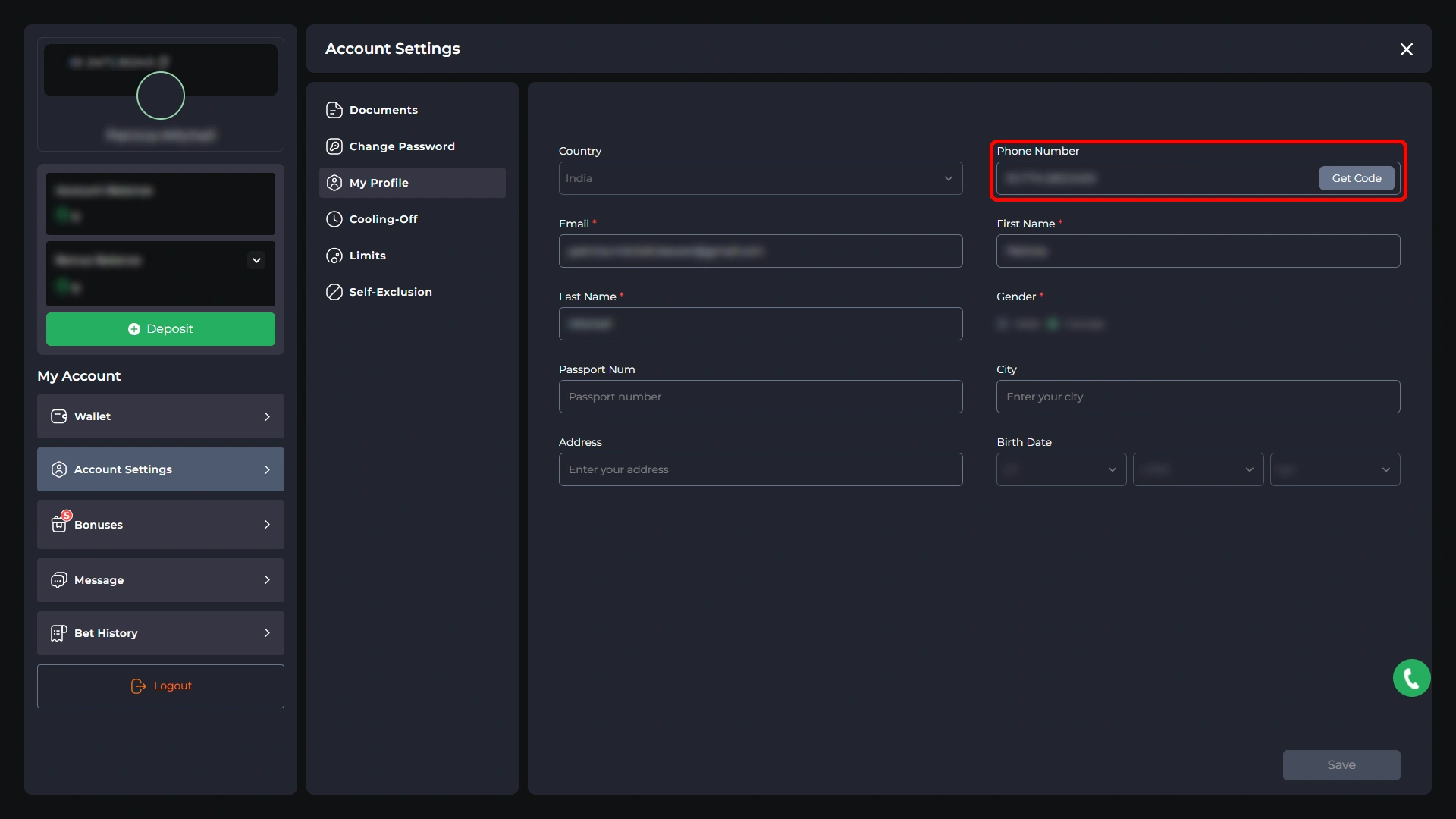This screenshot has height=819, width=1456.
Task: Open the Documents section icon
Action: click(334, 110)
